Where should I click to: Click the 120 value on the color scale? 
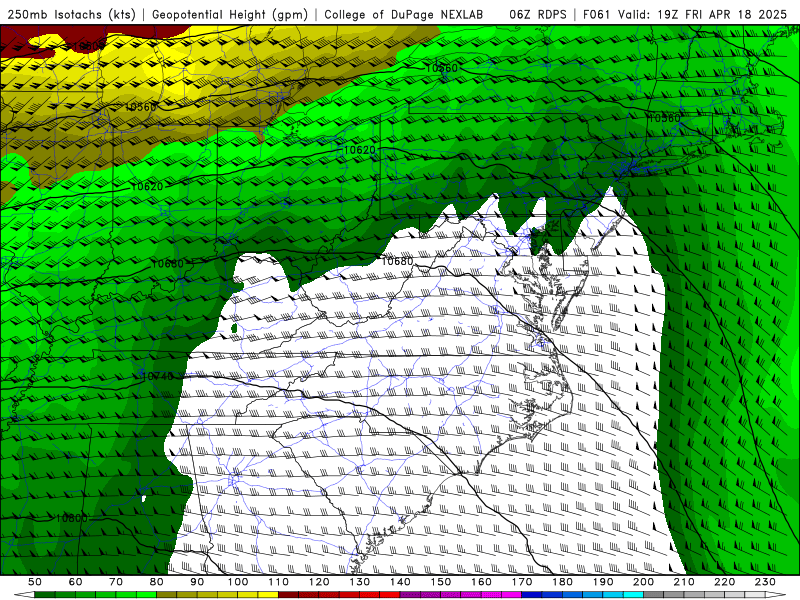click(x=319, y=582)
